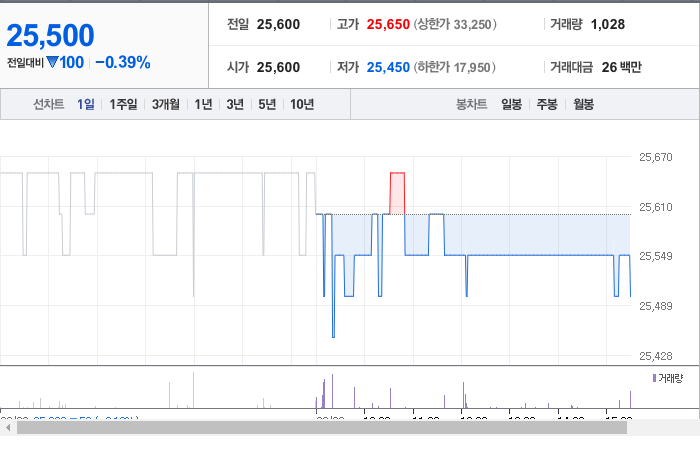Click the 선차트 label
The image size is (700, 450).
pyautogui.click(x=49, y=104)
